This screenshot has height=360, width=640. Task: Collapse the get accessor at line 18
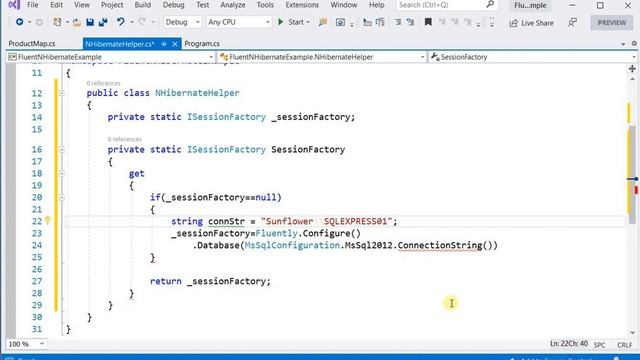point(61,173)
